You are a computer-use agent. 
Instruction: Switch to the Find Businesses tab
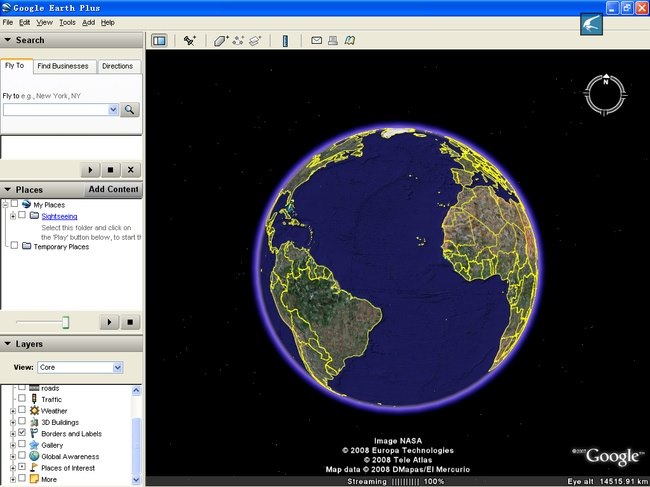[63, 66]
